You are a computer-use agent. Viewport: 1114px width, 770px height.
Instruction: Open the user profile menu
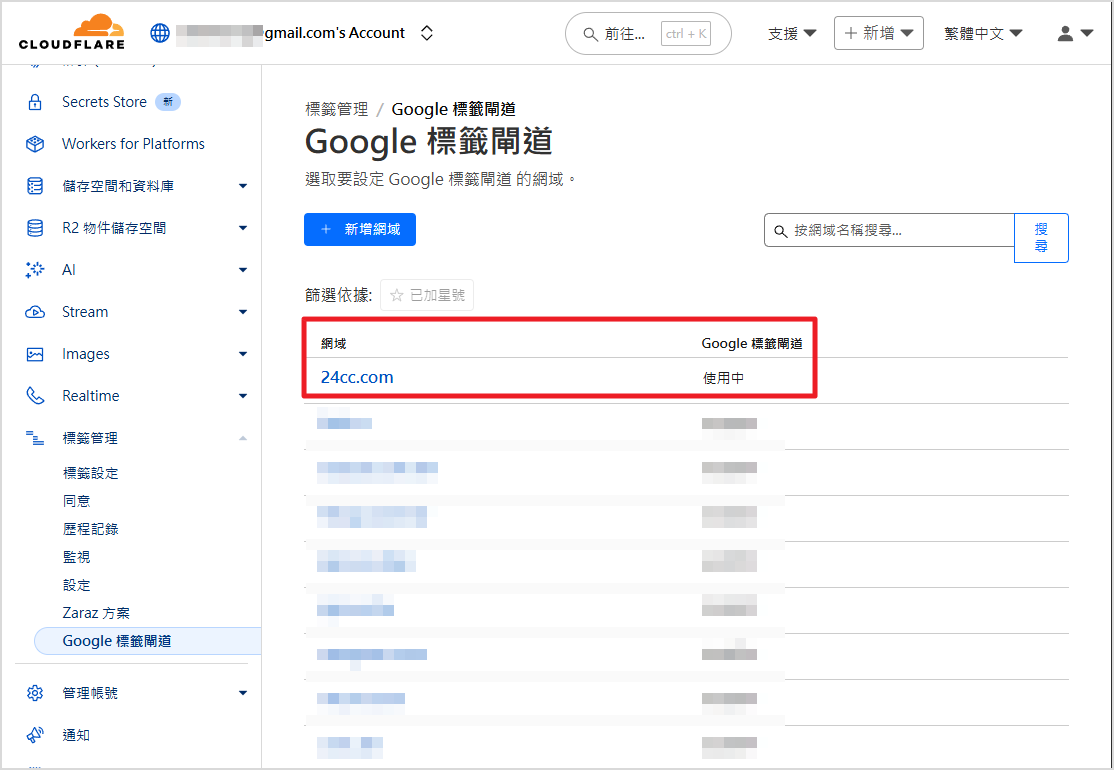pos(1075,33)
